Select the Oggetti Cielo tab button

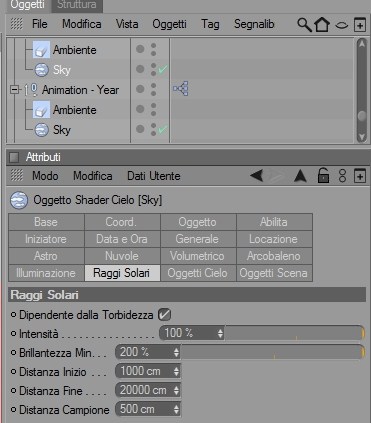pos(198,273)
